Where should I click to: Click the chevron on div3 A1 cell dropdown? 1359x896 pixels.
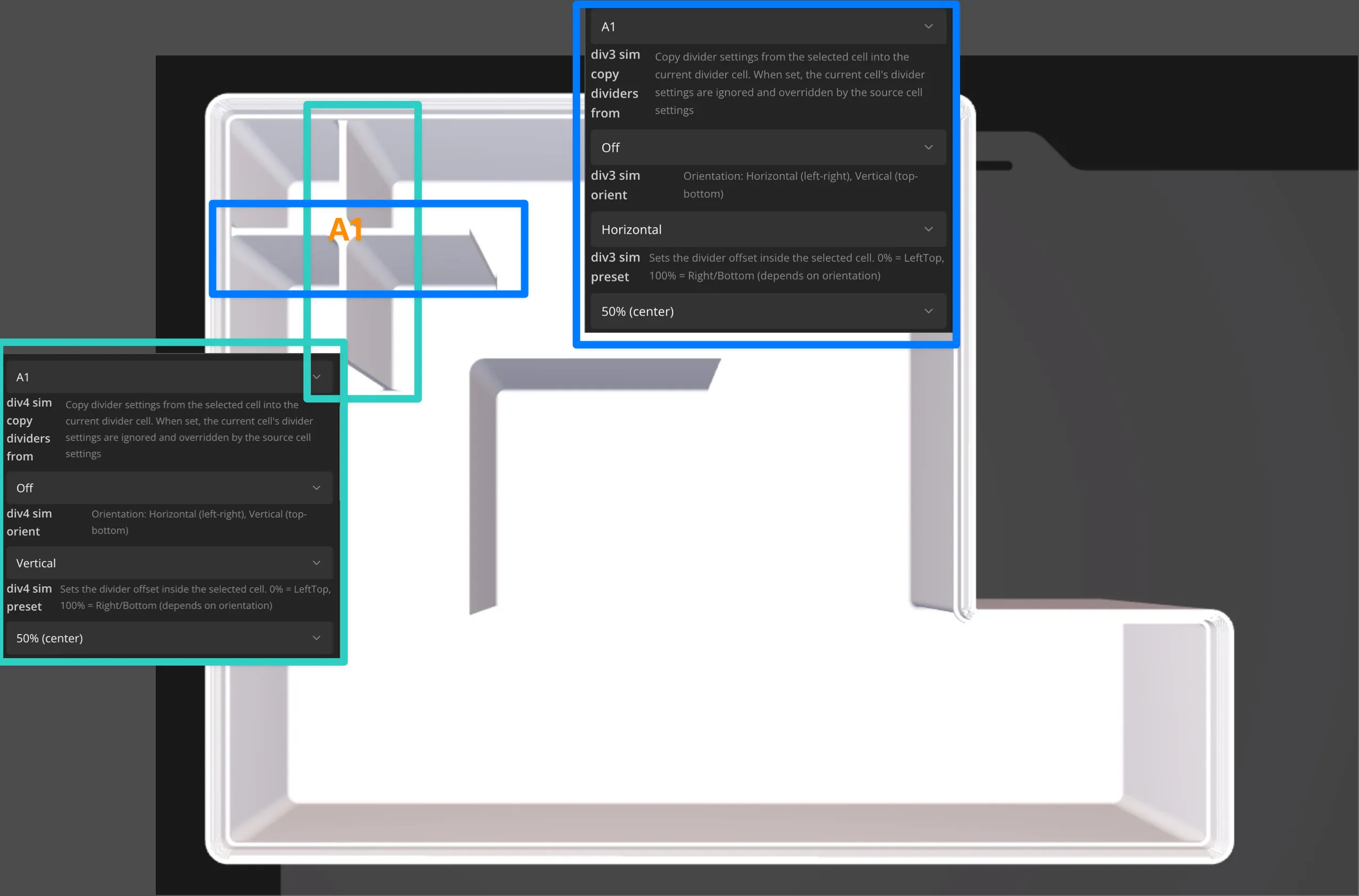point(928,26)
